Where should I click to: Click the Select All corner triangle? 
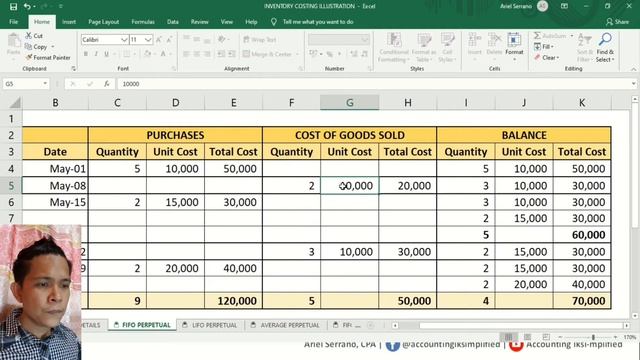click(15, 102)
